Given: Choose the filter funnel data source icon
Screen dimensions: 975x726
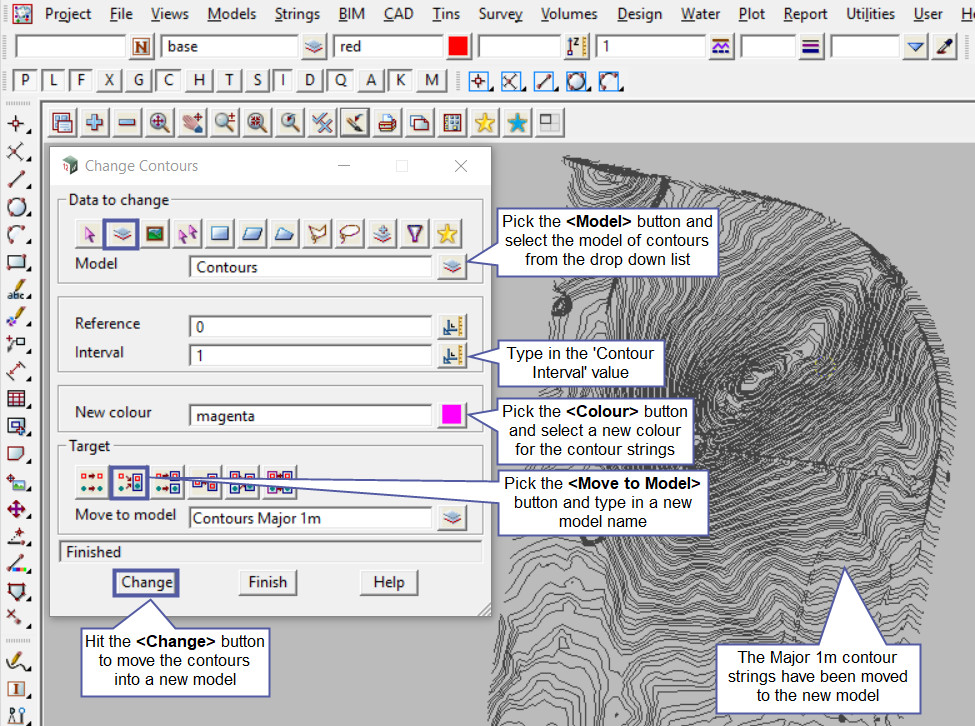Looking at the screenshot, I should [x=415, y=233].
